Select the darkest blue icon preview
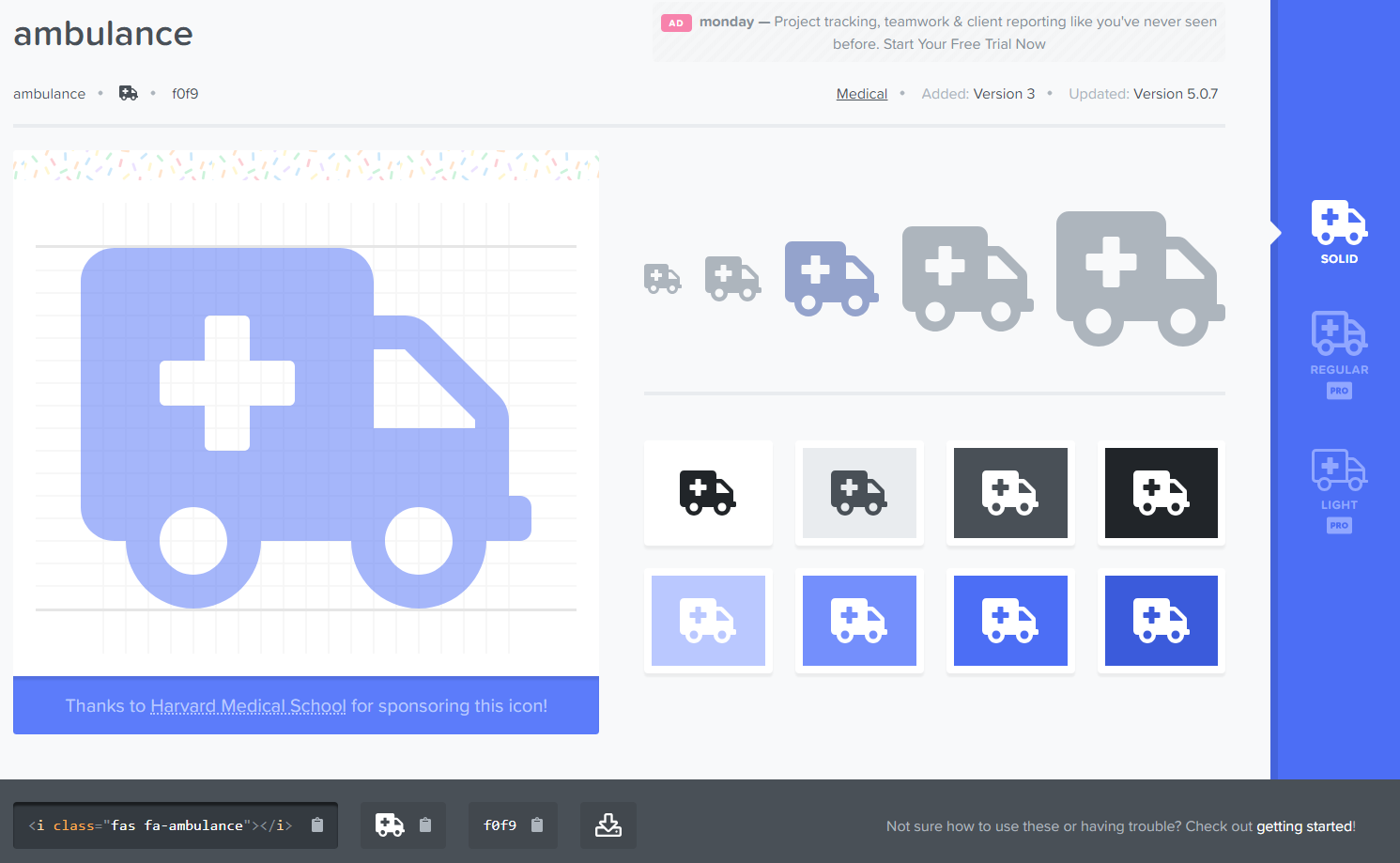Screen dimensions: 1400x863 point(1161,621)
